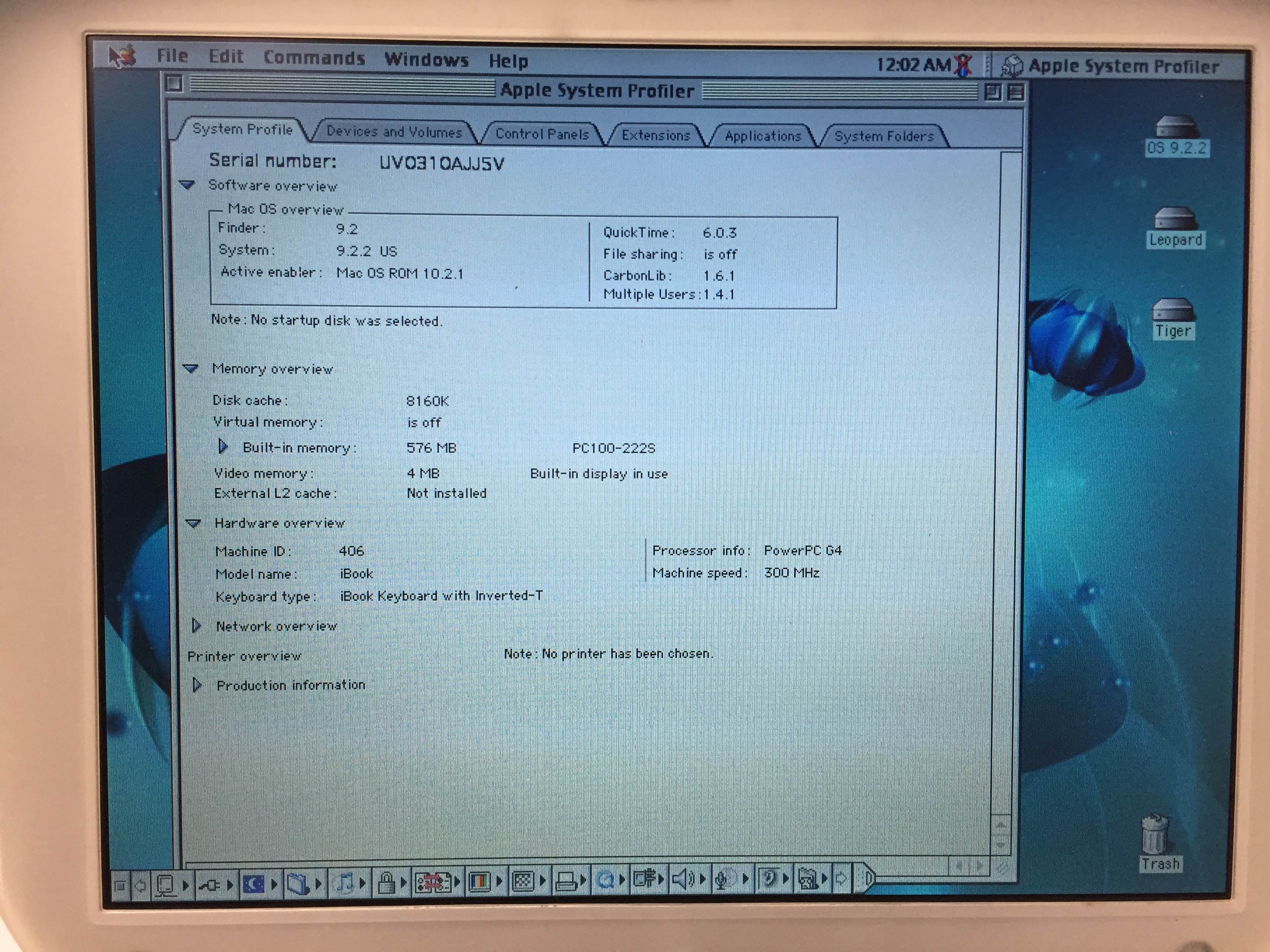Switch to the Applications tab
The width and height of the screenshot is (1270, 952).
tap(763, 136)
